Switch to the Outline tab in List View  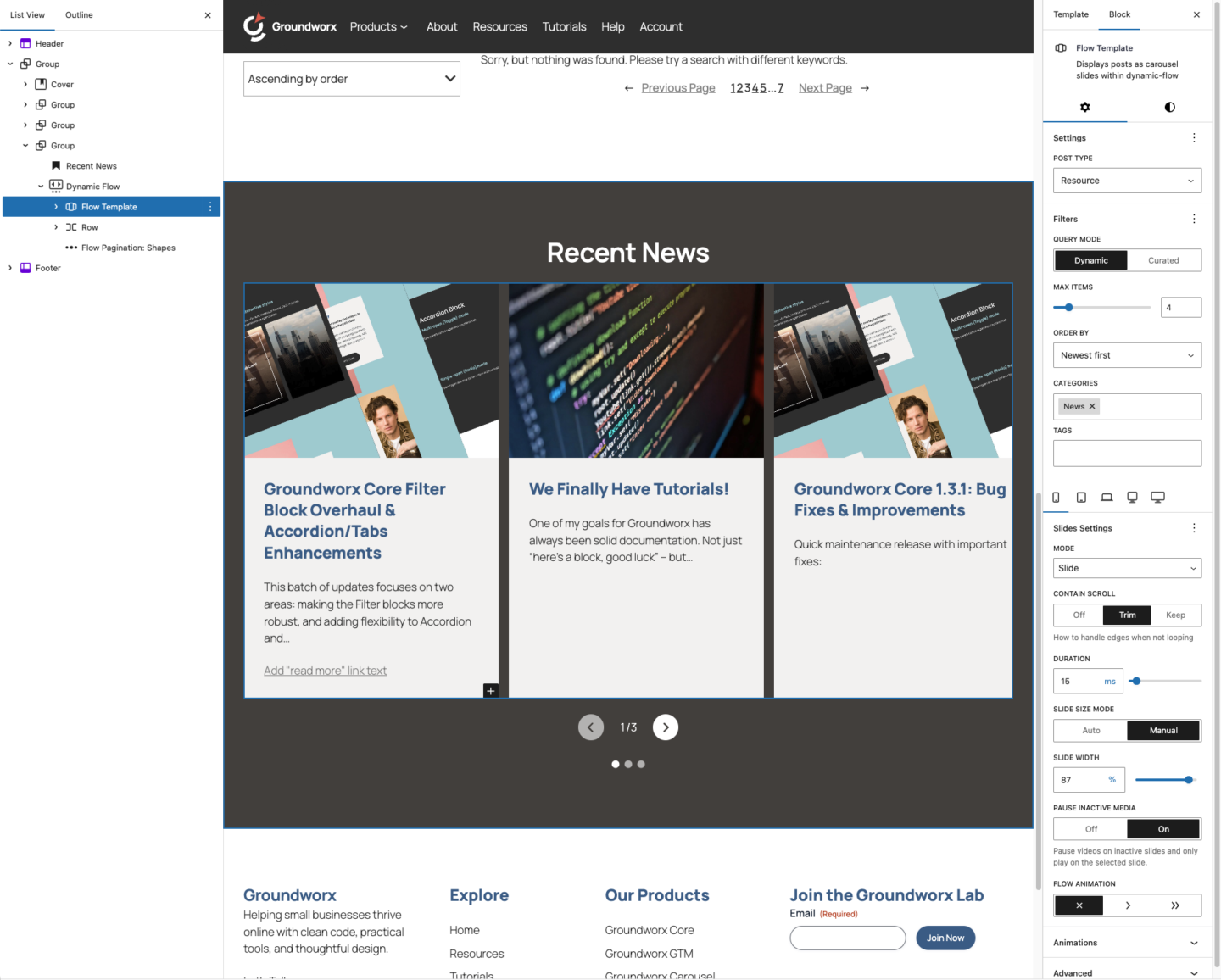78,14
